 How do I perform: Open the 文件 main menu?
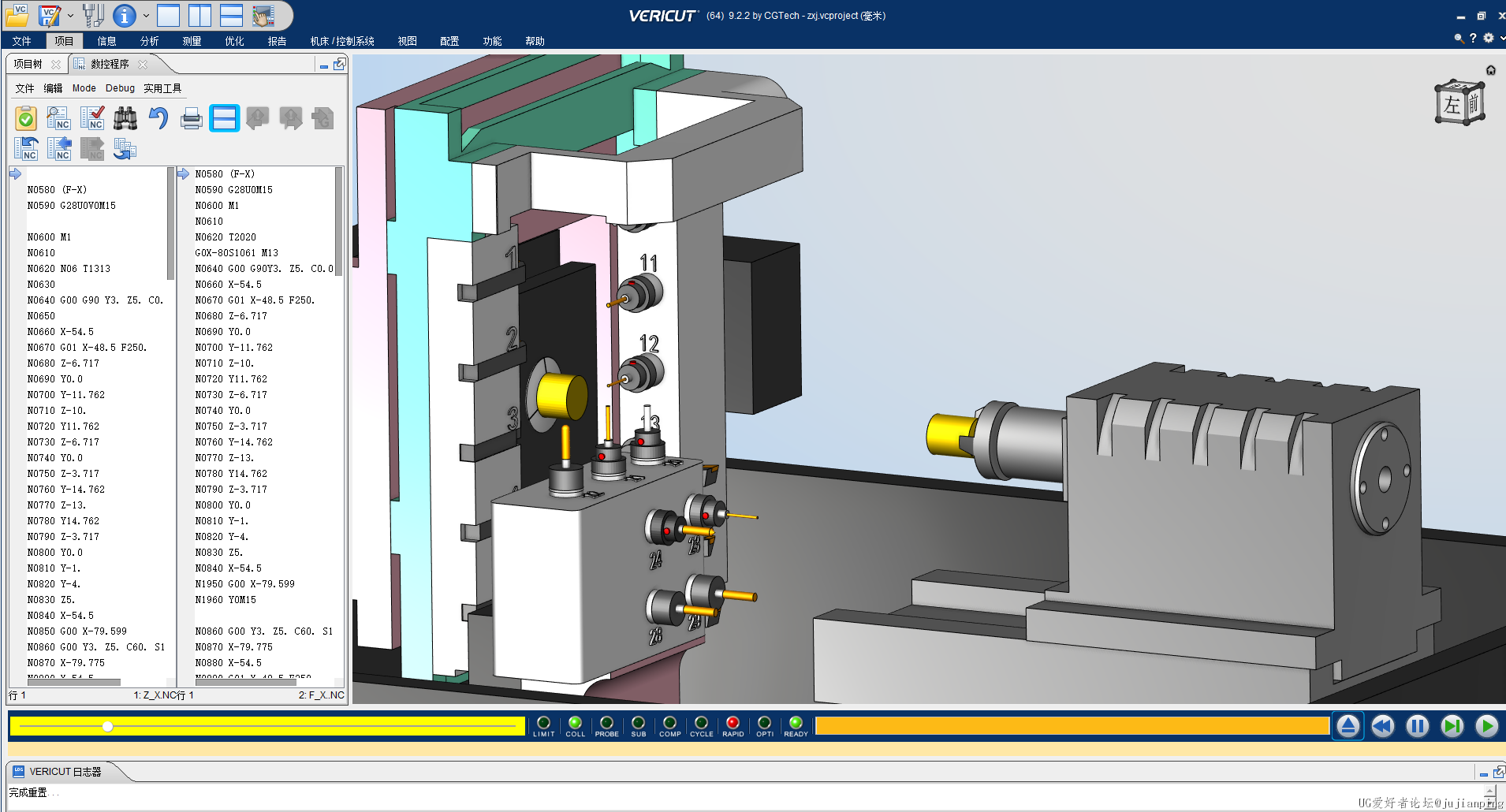[x=21, y=41]
